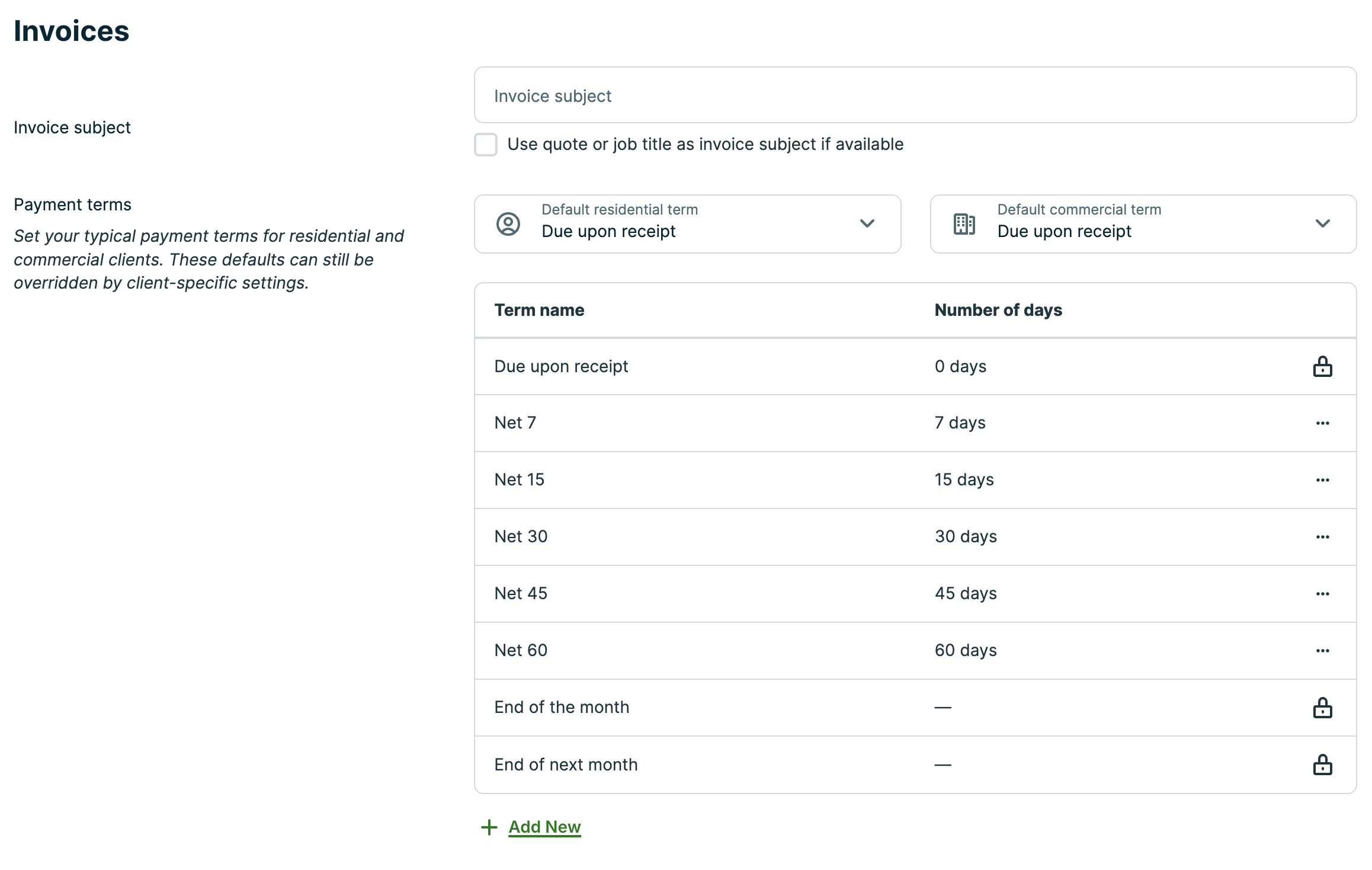The width and height of the screenshot is (1372, 870).
Task: Expand the Default commercial term dropdown
Action: pyautogui.click(x=1143, y=224)
